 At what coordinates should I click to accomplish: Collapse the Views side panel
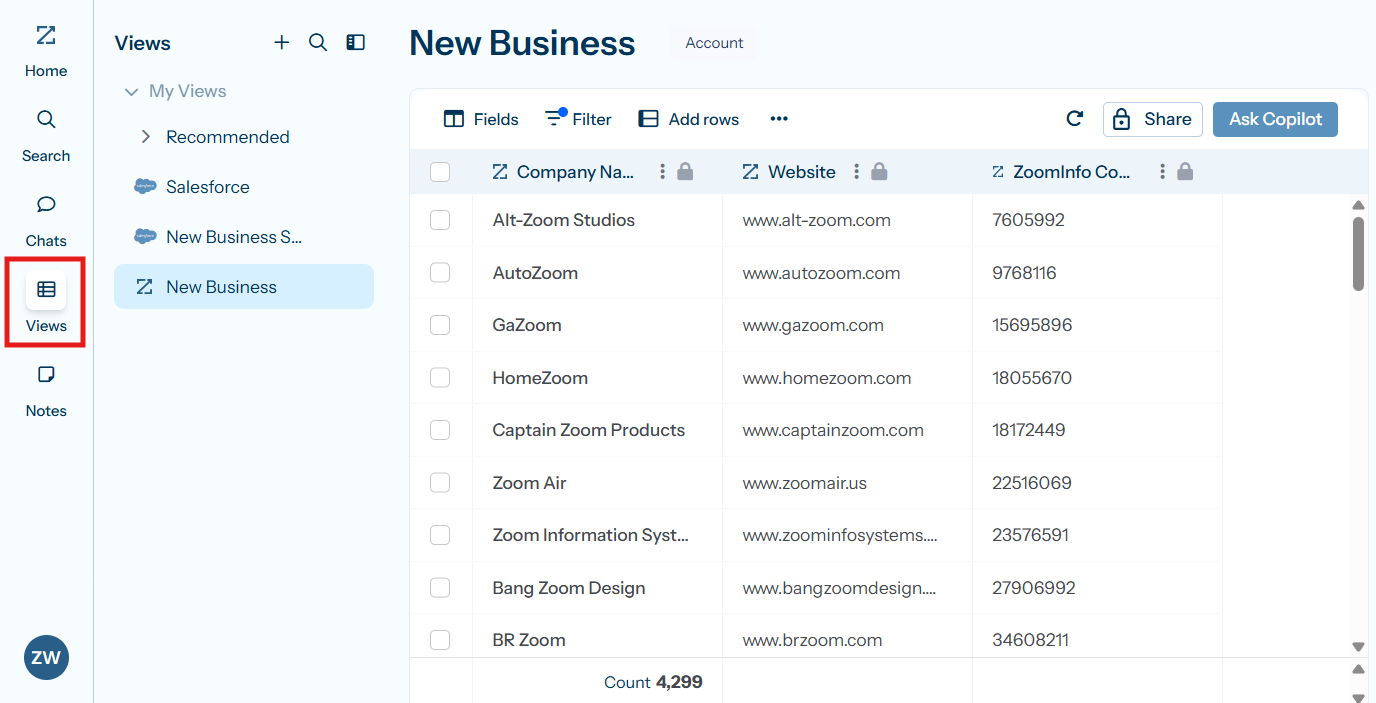[x=355, y=42]
